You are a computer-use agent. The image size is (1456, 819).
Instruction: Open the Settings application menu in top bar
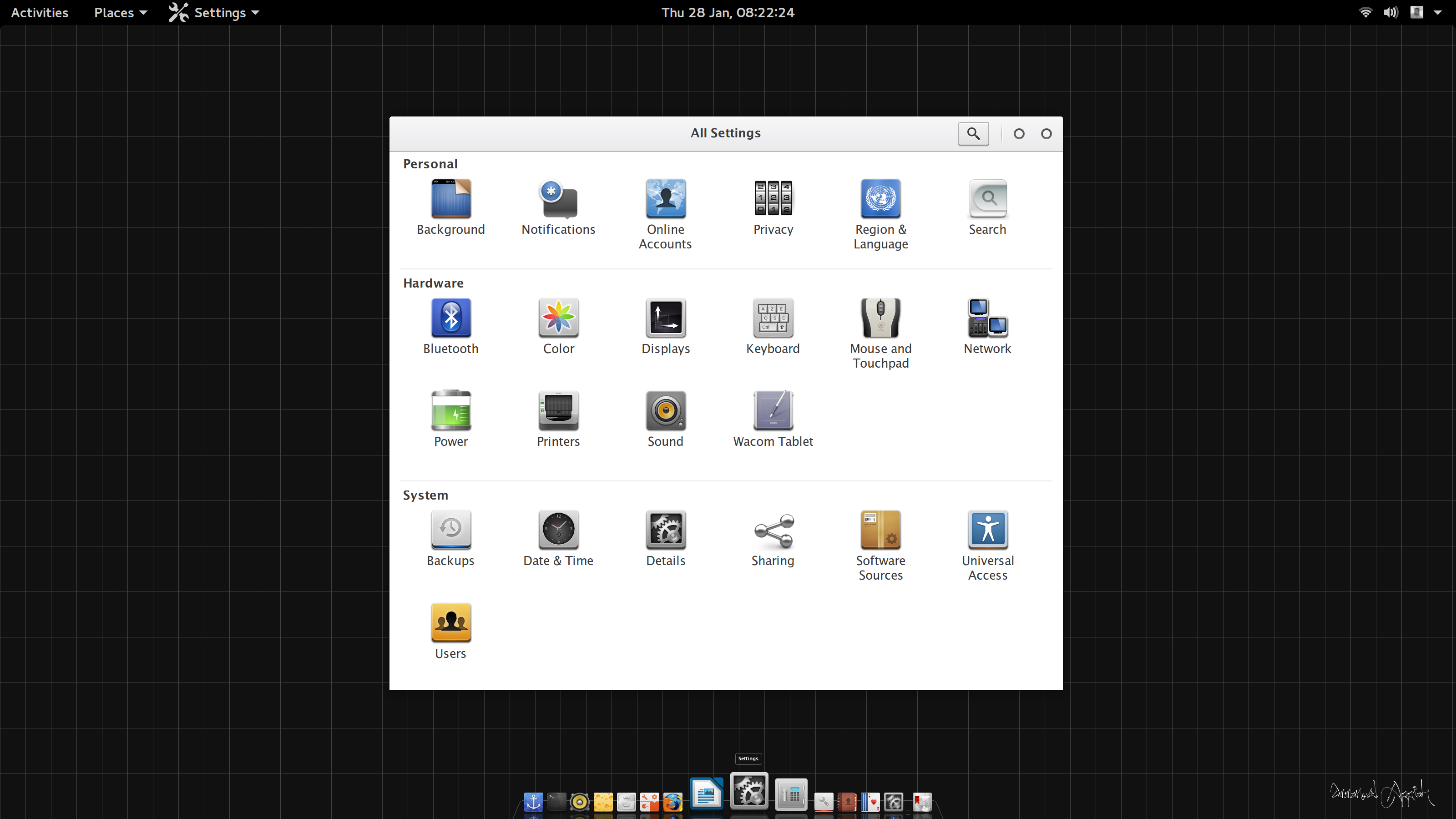click(x=214, y=12)
